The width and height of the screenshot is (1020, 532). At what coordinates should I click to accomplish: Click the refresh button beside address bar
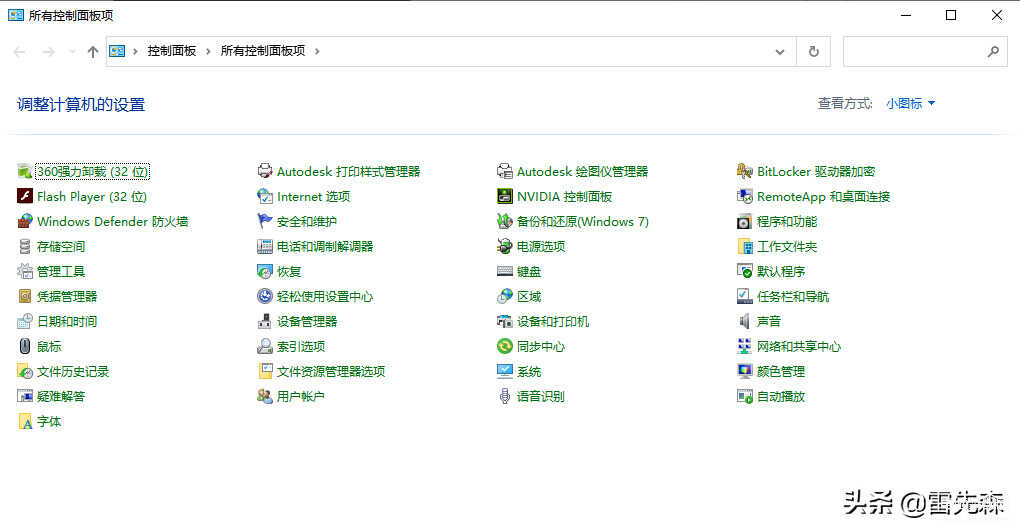814,51
